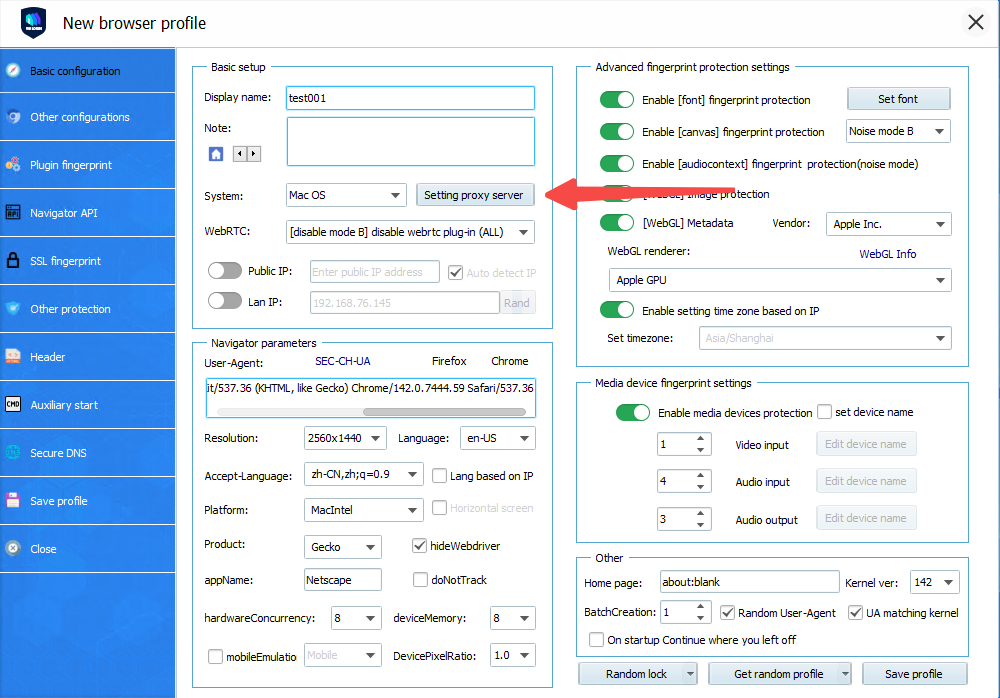1000x698 pixels.
Task: Open the System dropdown showing Mac OS
Action: (345, 195)
